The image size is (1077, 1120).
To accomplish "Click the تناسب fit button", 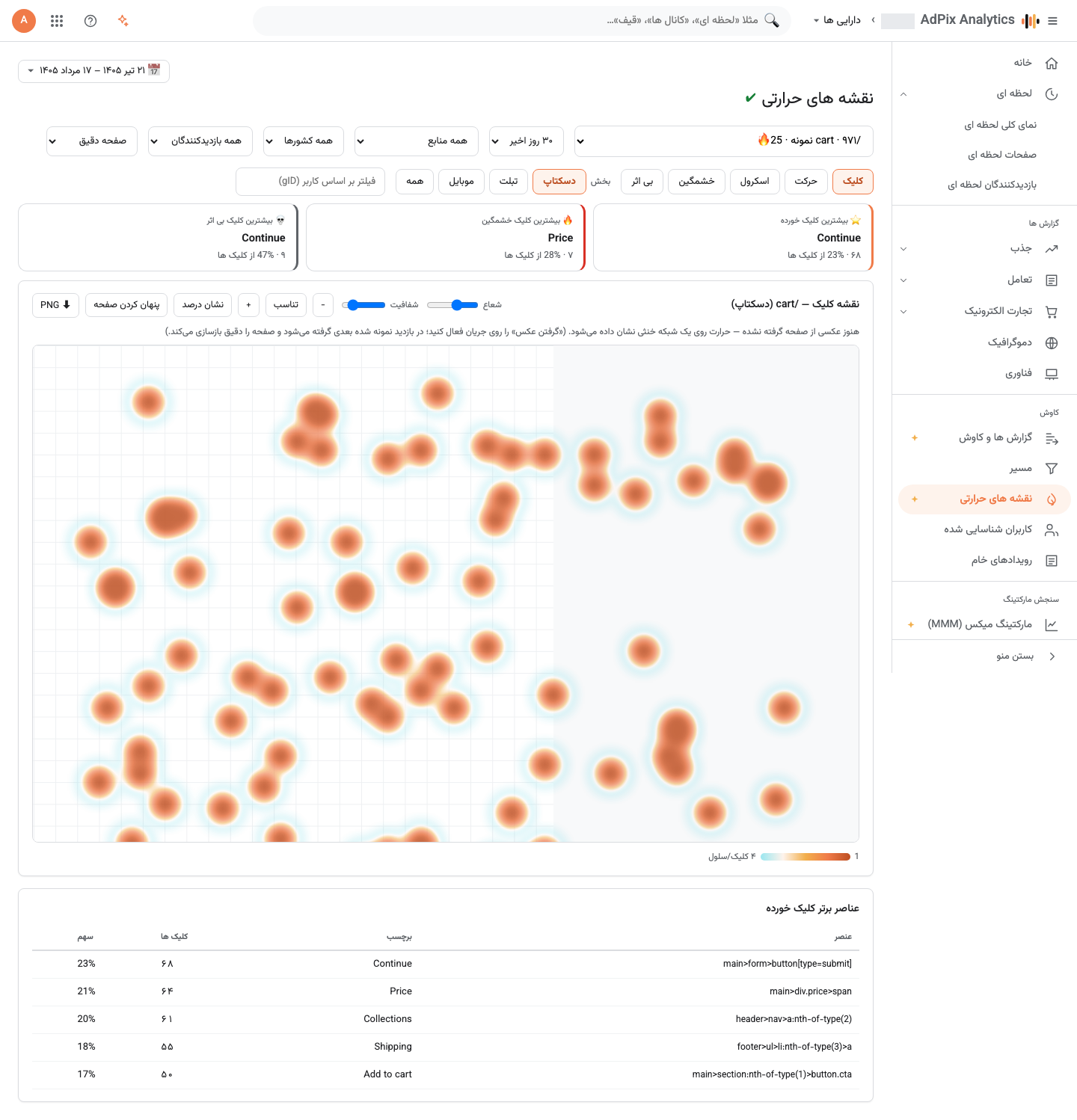I will (x=286, y=305).
